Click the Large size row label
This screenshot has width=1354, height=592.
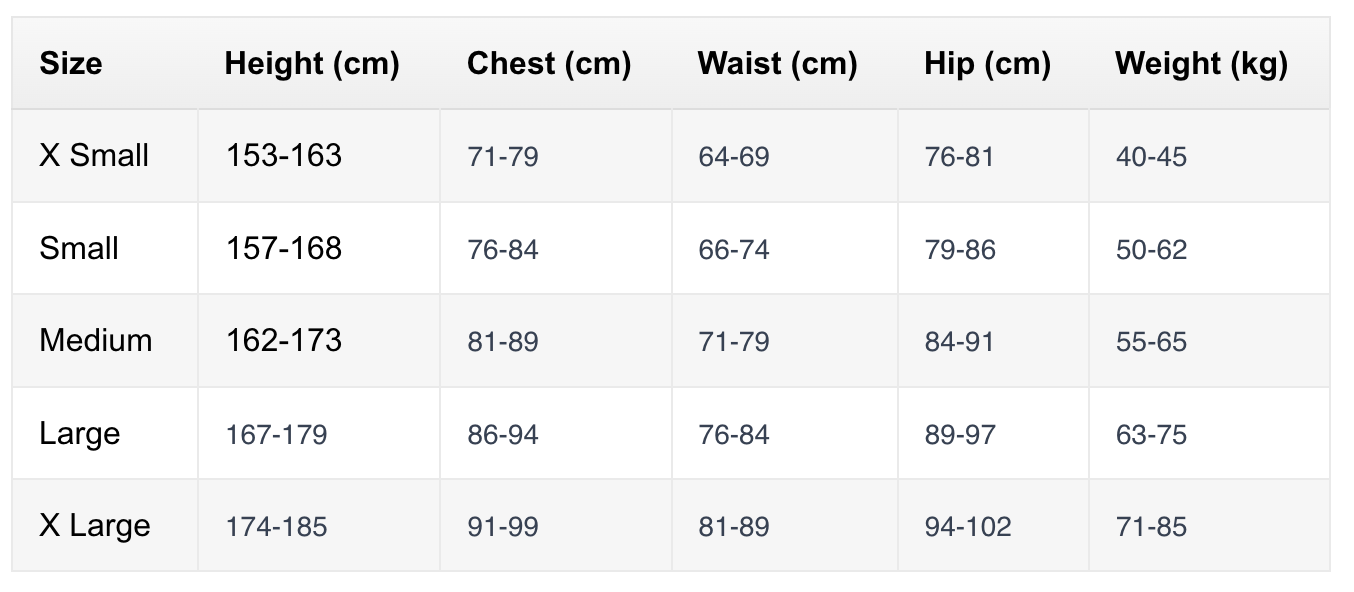pos(80,434)
